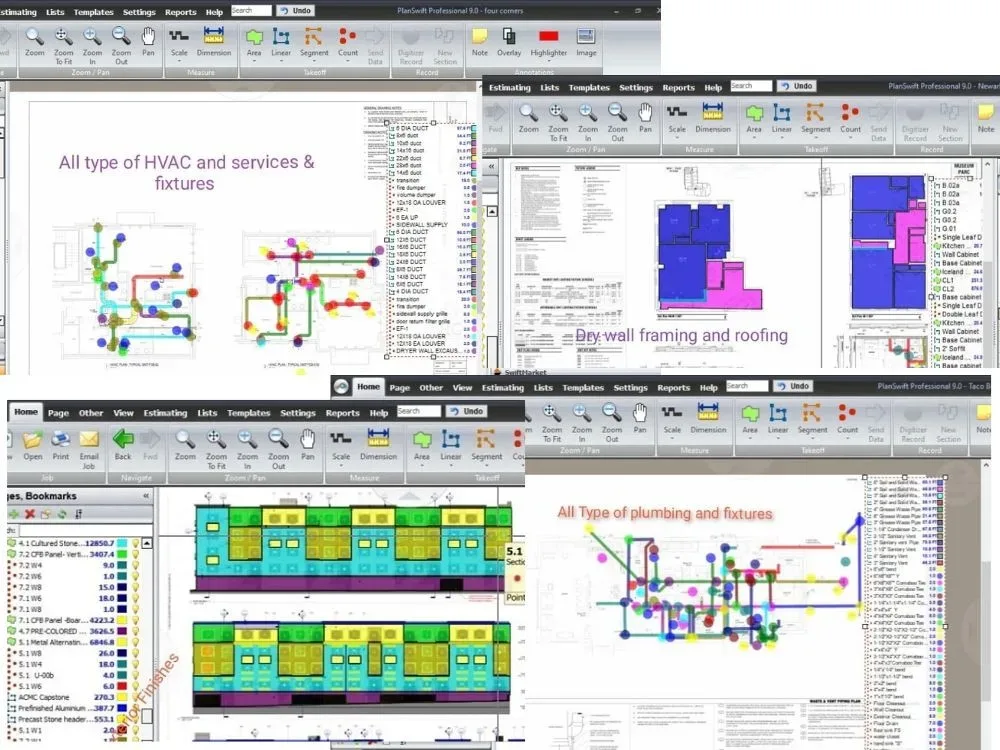Click red swatch of 5.1 W6 row
Viewport: 1000px width, 750px height.
click(121, 686)
